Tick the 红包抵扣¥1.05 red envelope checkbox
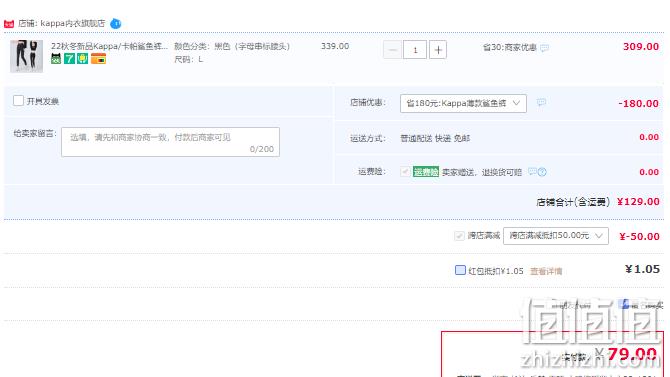Viewport: 670px width, 377px height. pos(460,270)
